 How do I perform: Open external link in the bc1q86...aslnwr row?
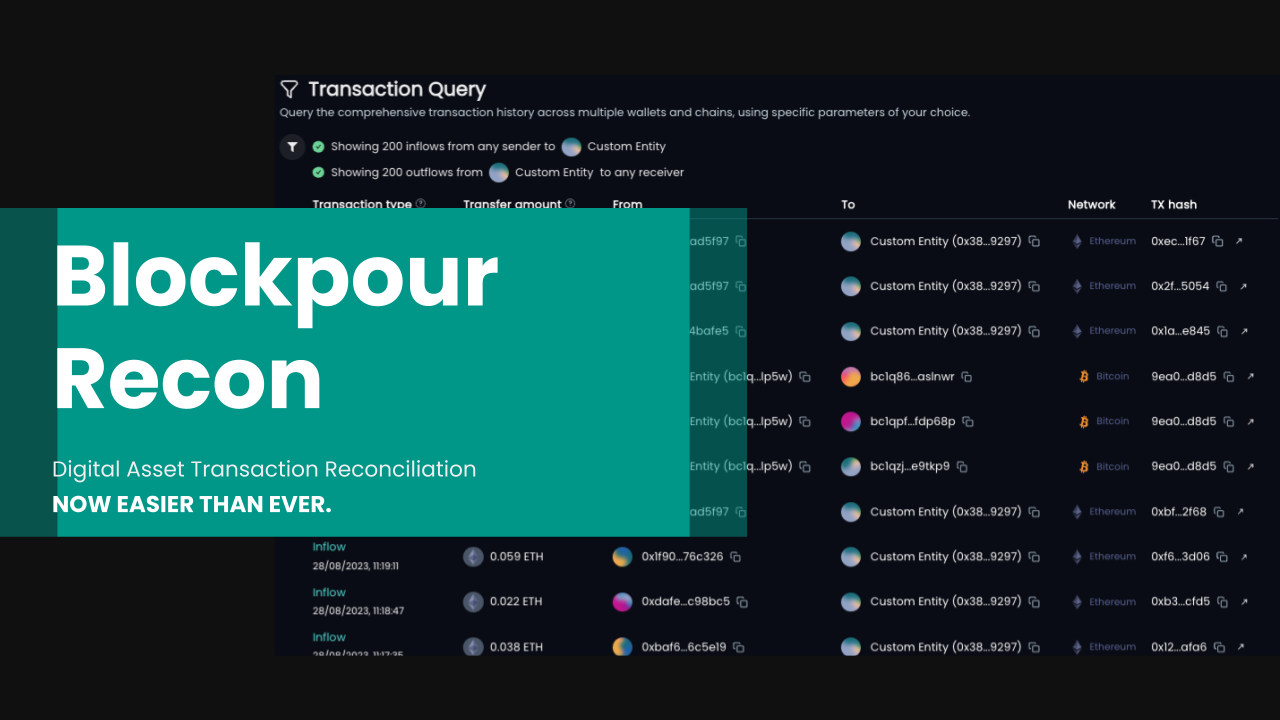pyautogui.click(x=1250, y=377)
